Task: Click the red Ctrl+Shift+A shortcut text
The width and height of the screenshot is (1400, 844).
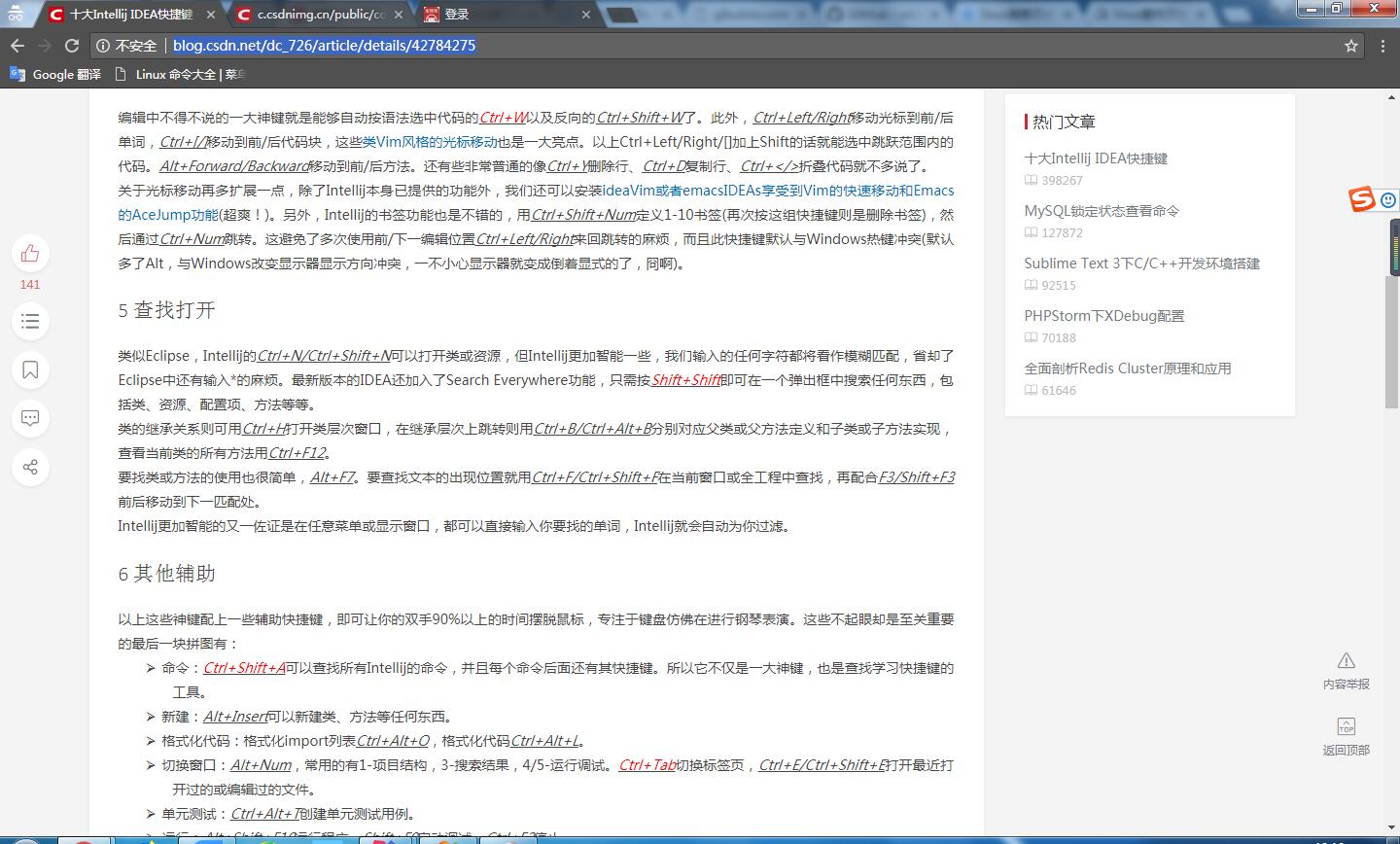Action: tap(244, 668)
